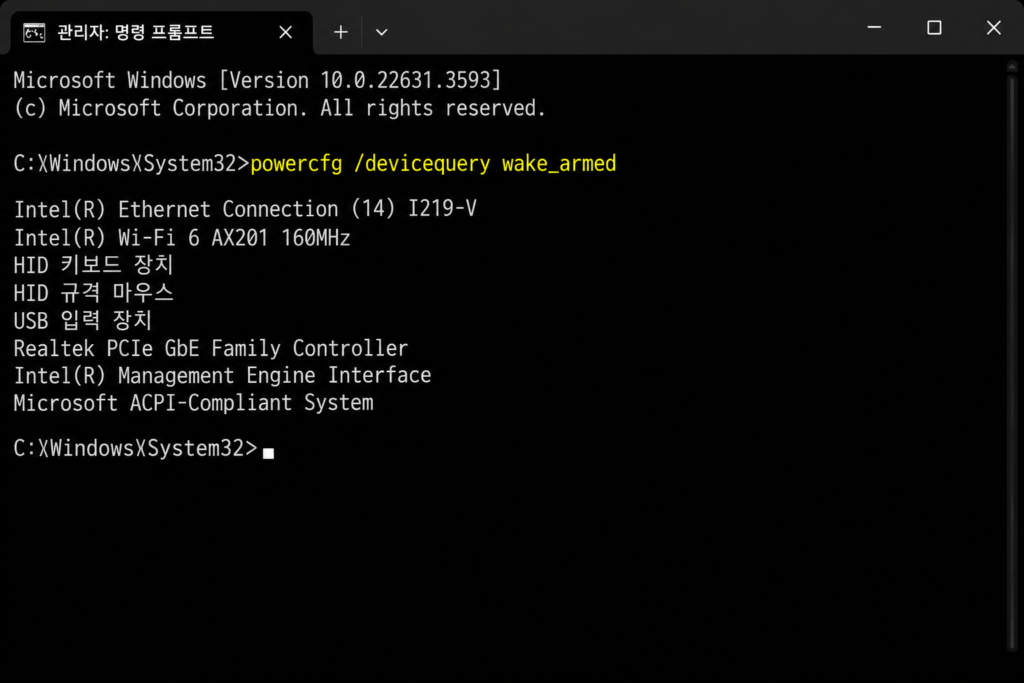Click the Intel(R) Management Engine Interface line
1024x683 pixels.
point(222,375)
